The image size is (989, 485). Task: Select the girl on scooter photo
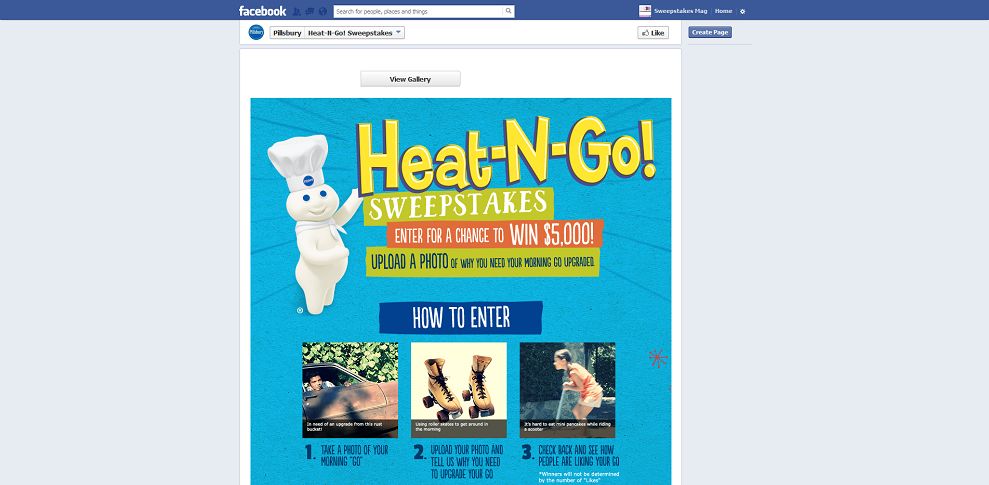[567, 390]
